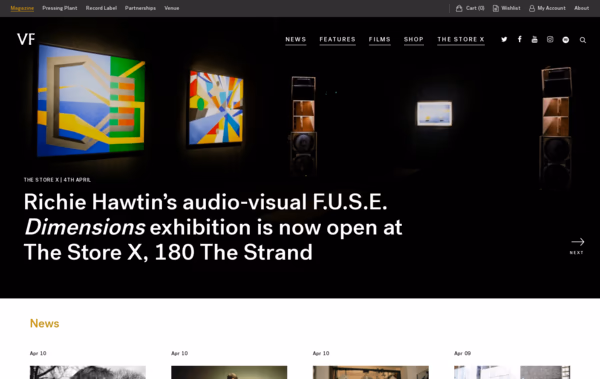Open the YouTube social icon
This screenshot has height=379, width=600.
coord(535,39)
